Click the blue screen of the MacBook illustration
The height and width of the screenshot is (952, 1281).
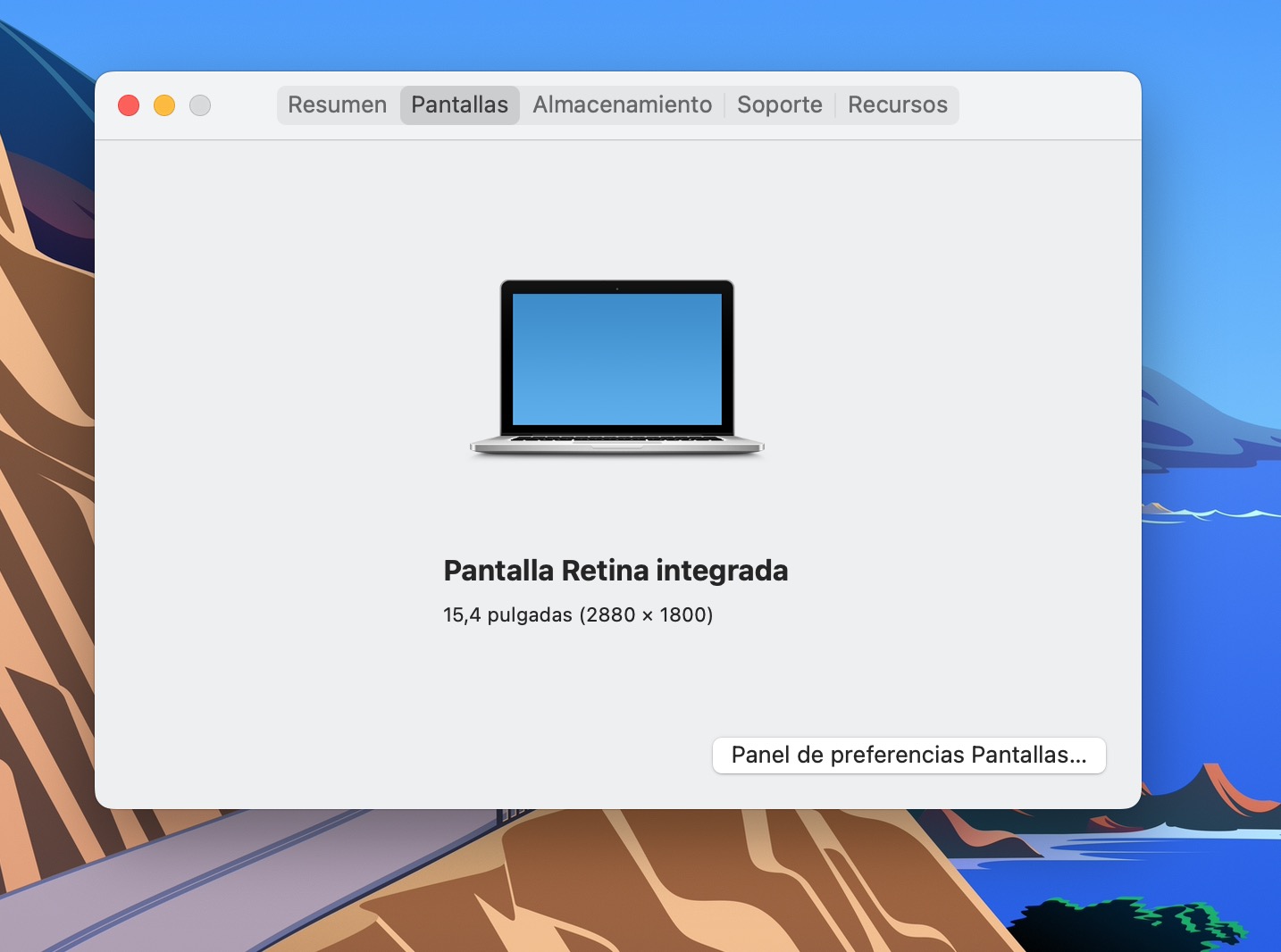click(x=616, y=359)
